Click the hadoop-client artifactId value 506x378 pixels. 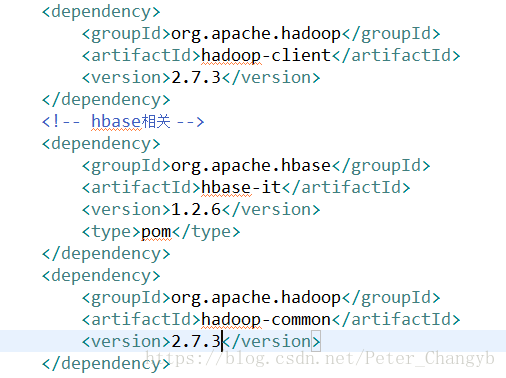click(266, 55)
